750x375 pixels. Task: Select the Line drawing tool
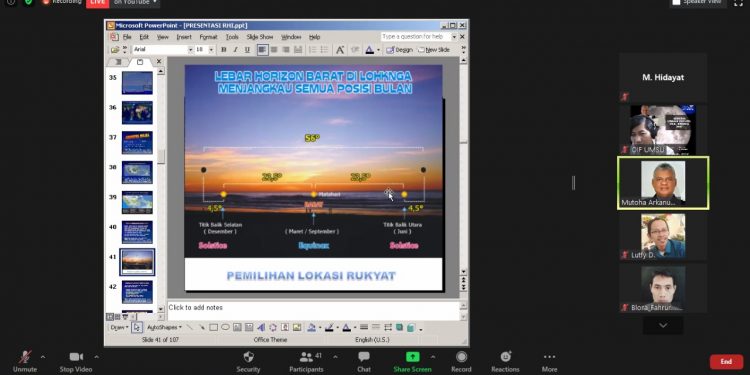[190, 327]
